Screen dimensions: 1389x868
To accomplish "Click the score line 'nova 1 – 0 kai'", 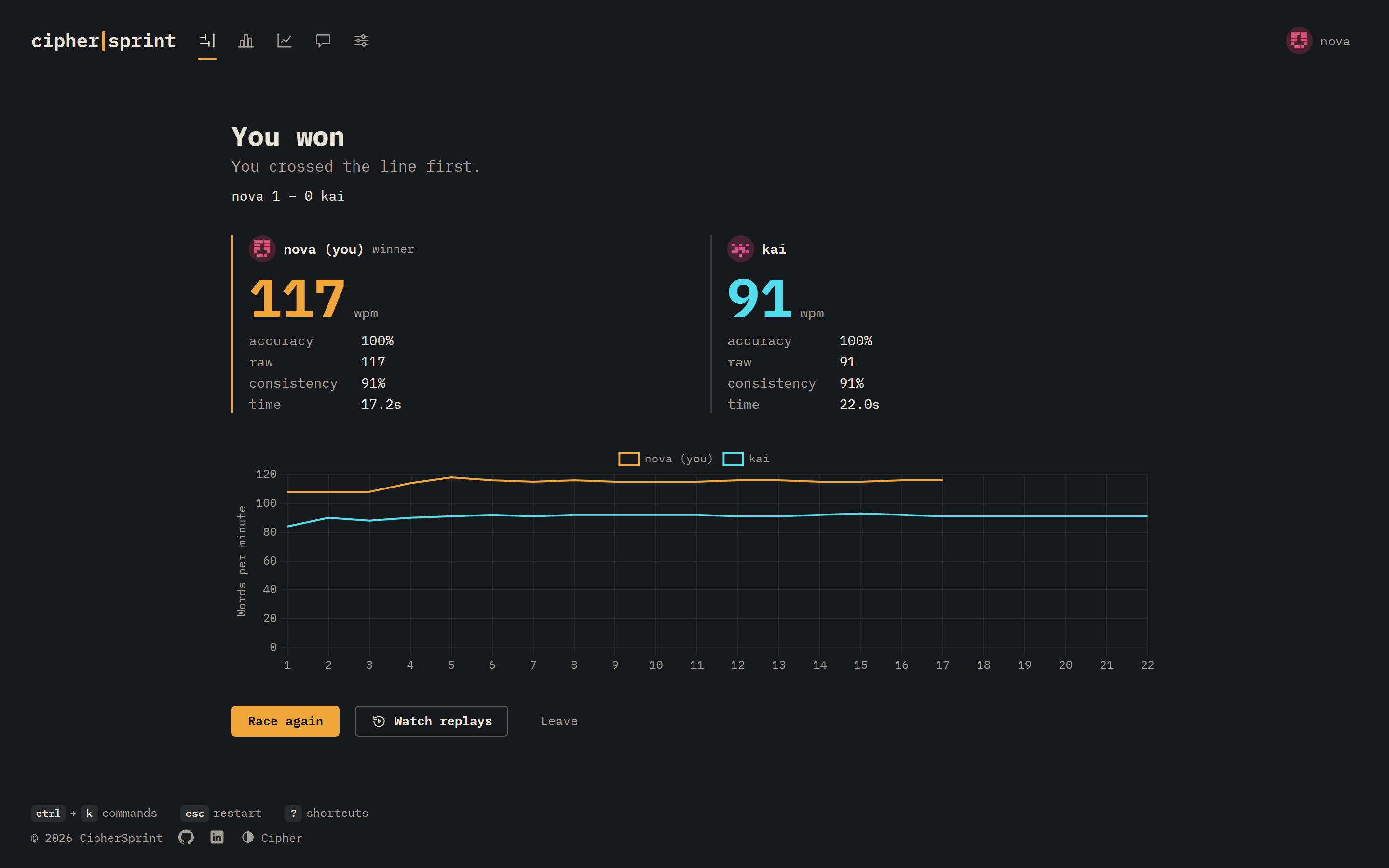I will (288, 196).
